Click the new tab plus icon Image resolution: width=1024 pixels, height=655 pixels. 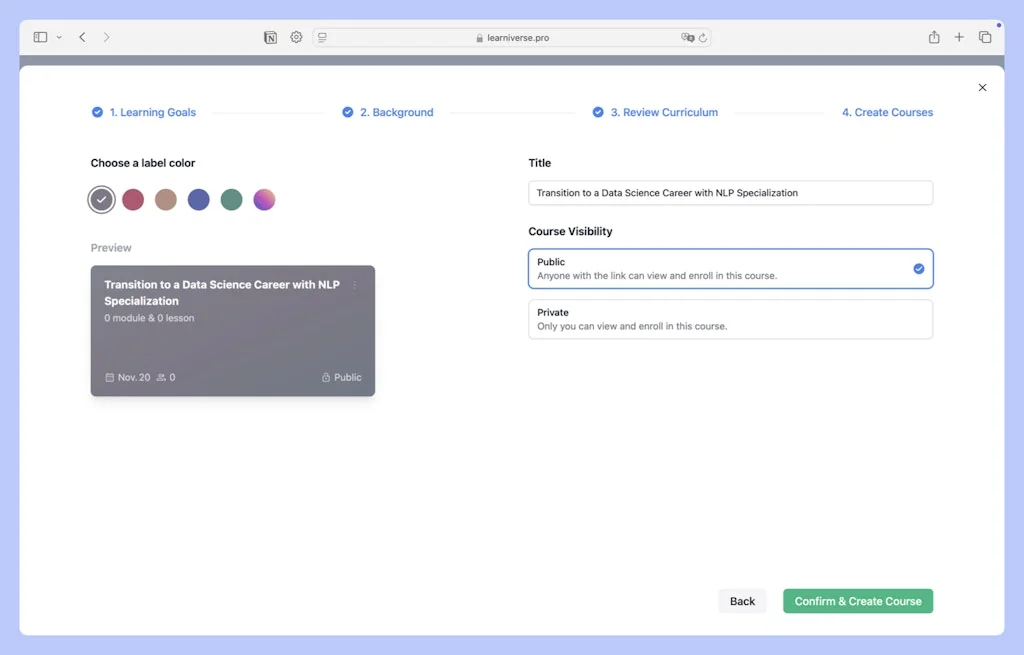(959, 36)
